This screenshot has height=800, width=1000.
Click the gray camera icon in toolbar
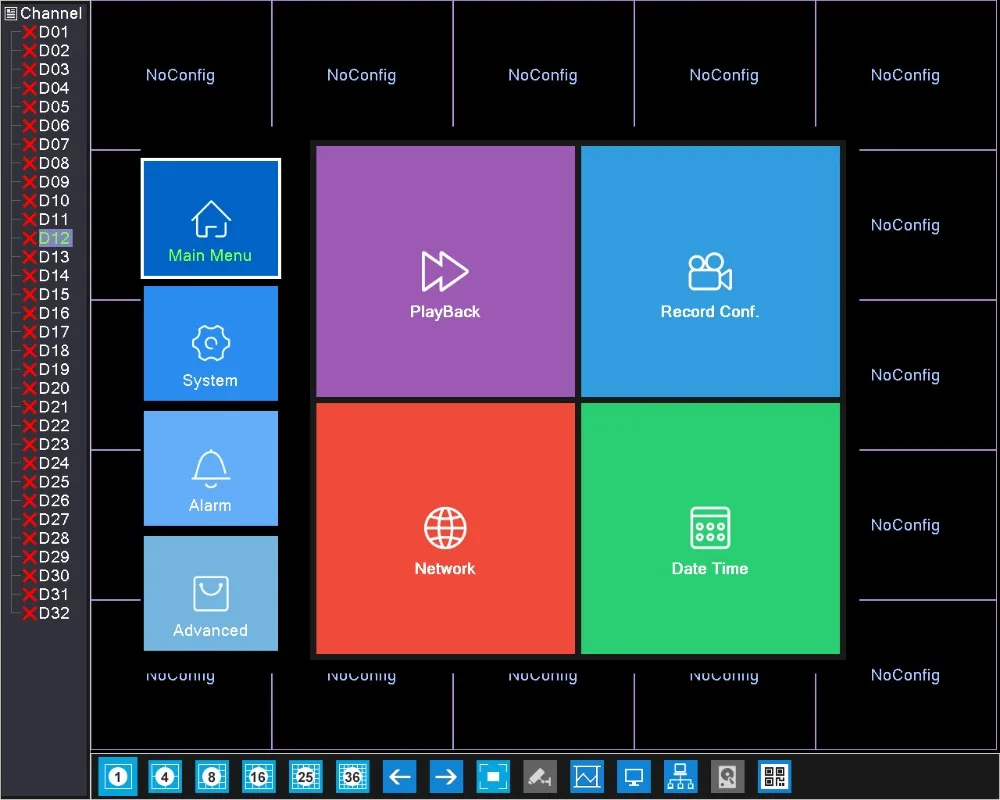tap(540, 776)
